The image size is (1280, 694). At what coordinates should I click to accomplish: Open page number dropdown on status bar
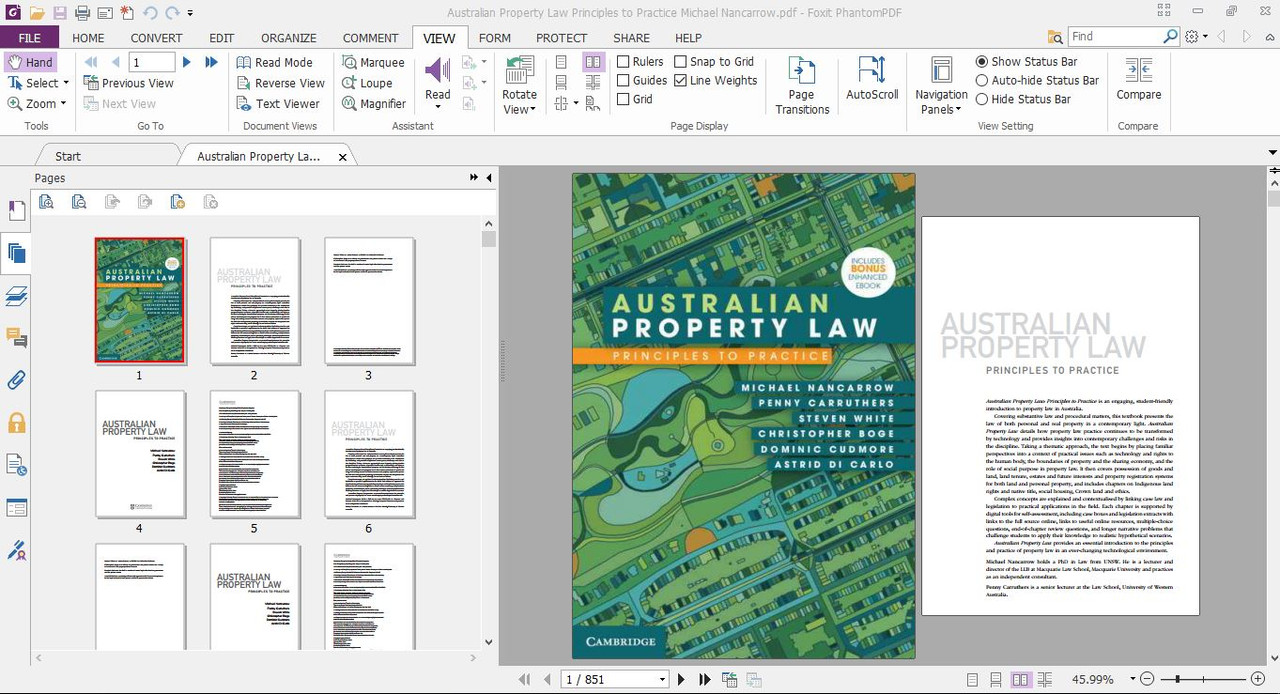click(x=662, y=679)
